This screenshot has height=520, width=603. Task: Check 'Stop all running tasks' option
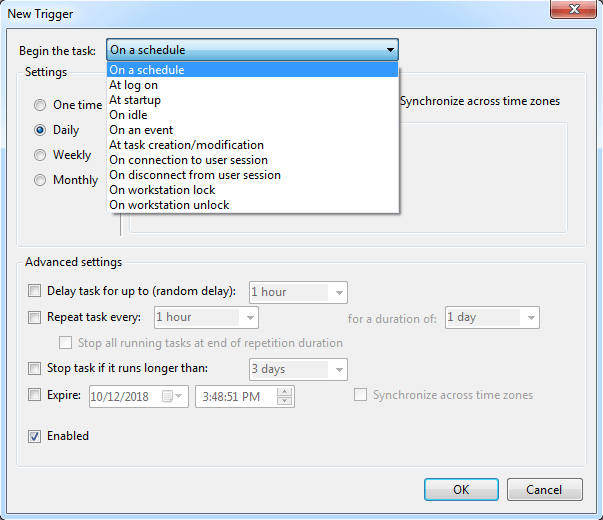[65, 342]
